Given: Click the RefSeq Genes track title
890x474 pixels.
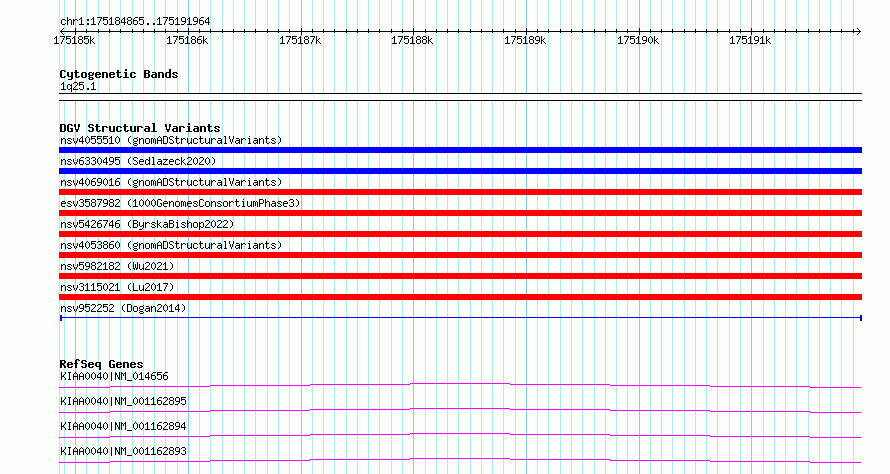Looking at the screenshot, I should tap(101, 364).
